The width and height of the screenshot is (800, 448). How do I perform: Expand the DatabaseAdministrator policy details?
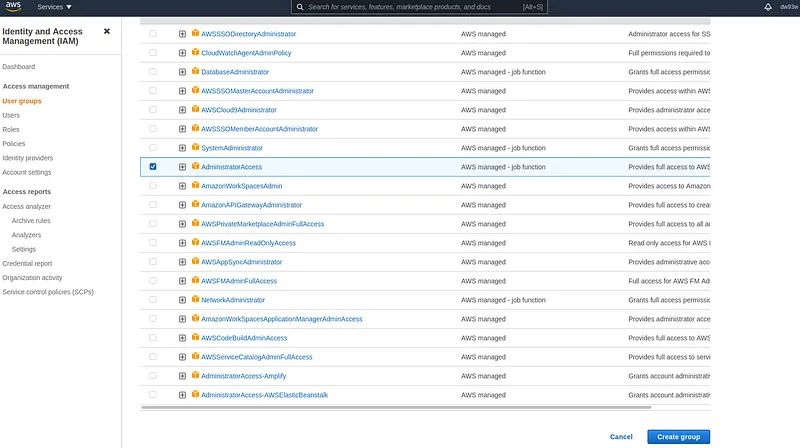[x=182, y=72]
